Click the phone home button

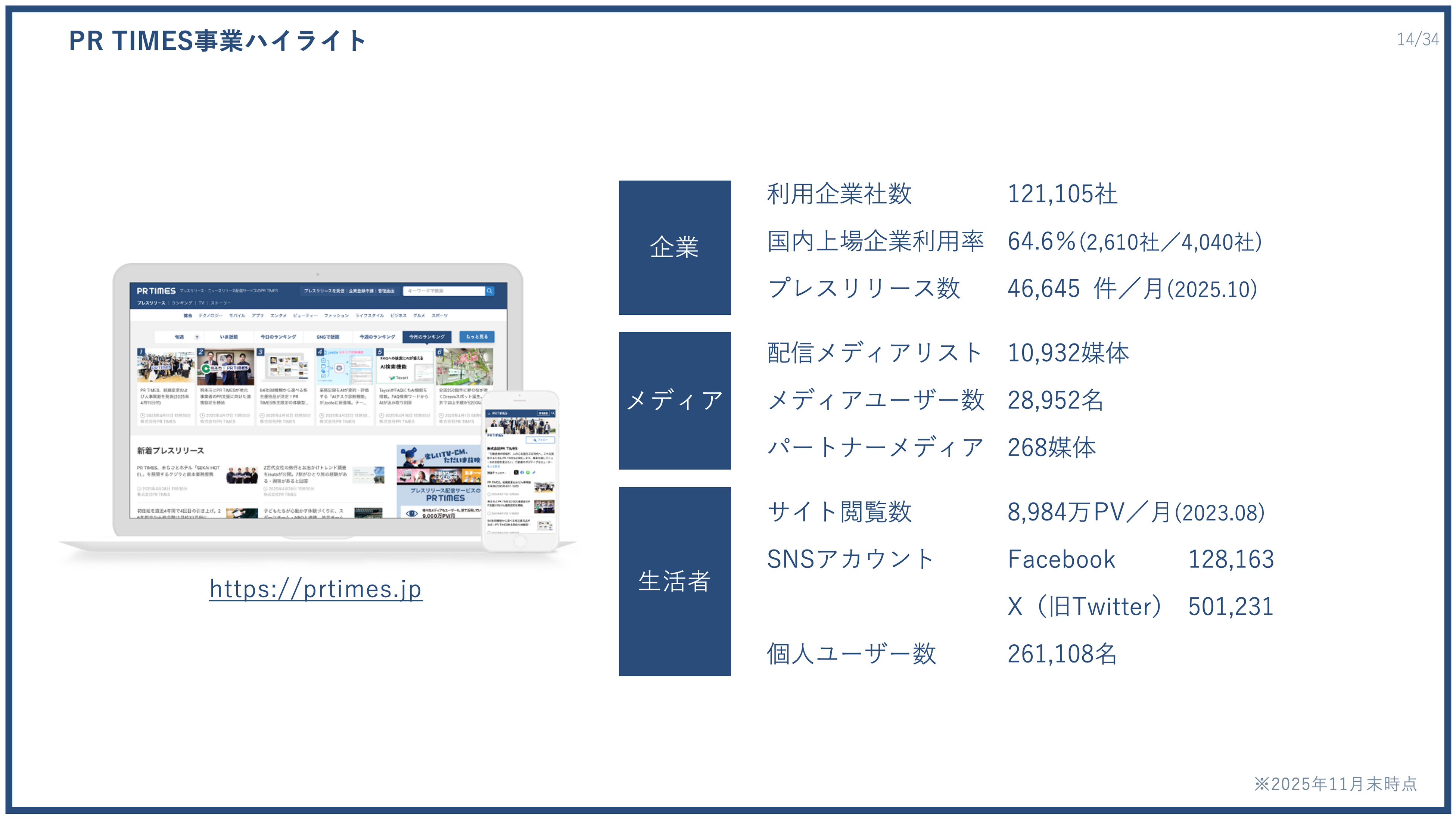pyautogui.click(x=520, y=542)
